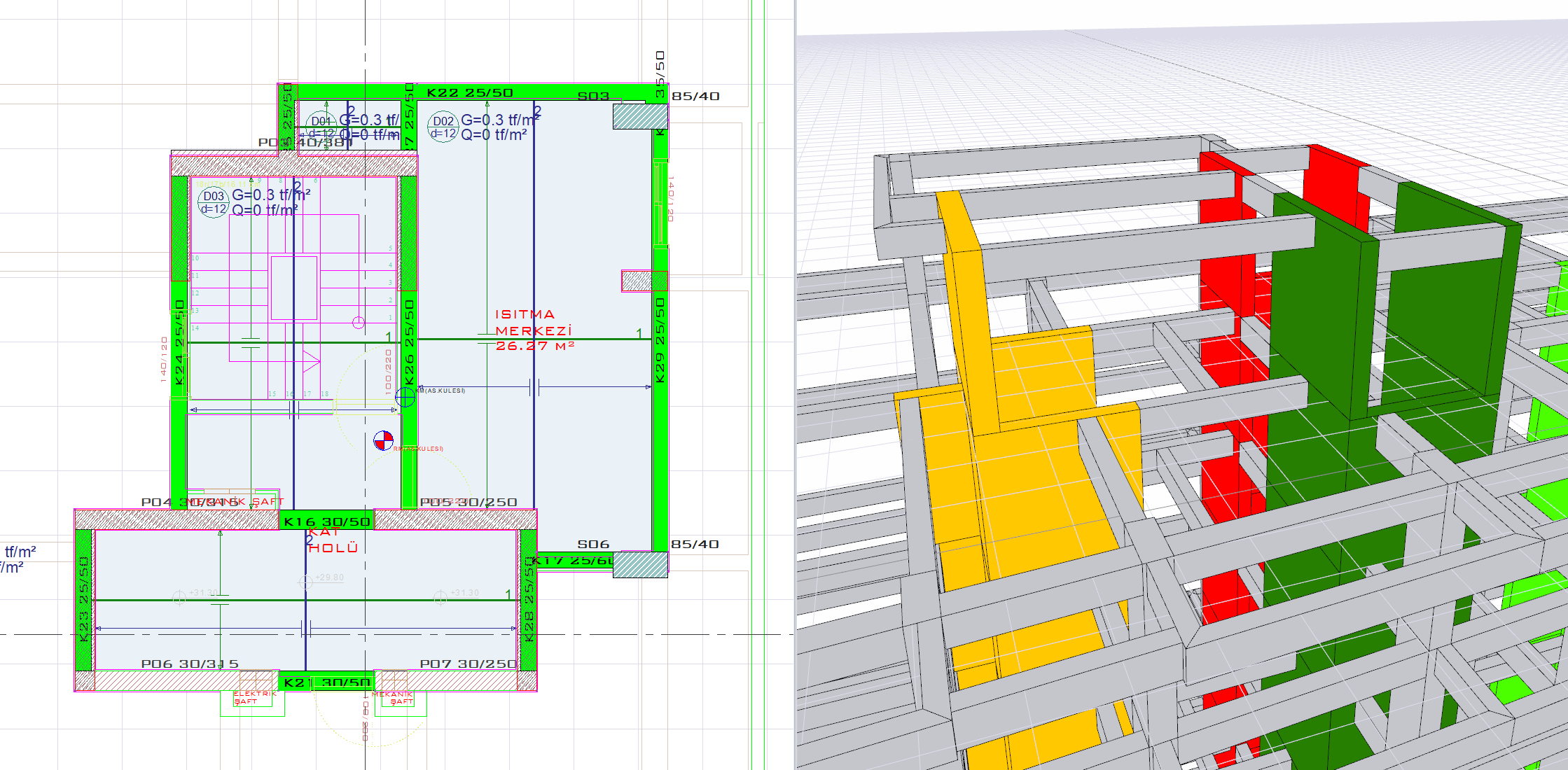Screen dimensions: 1568x770
Task: Click the blue crosshair mass center symbol
Action: [405, 397]
